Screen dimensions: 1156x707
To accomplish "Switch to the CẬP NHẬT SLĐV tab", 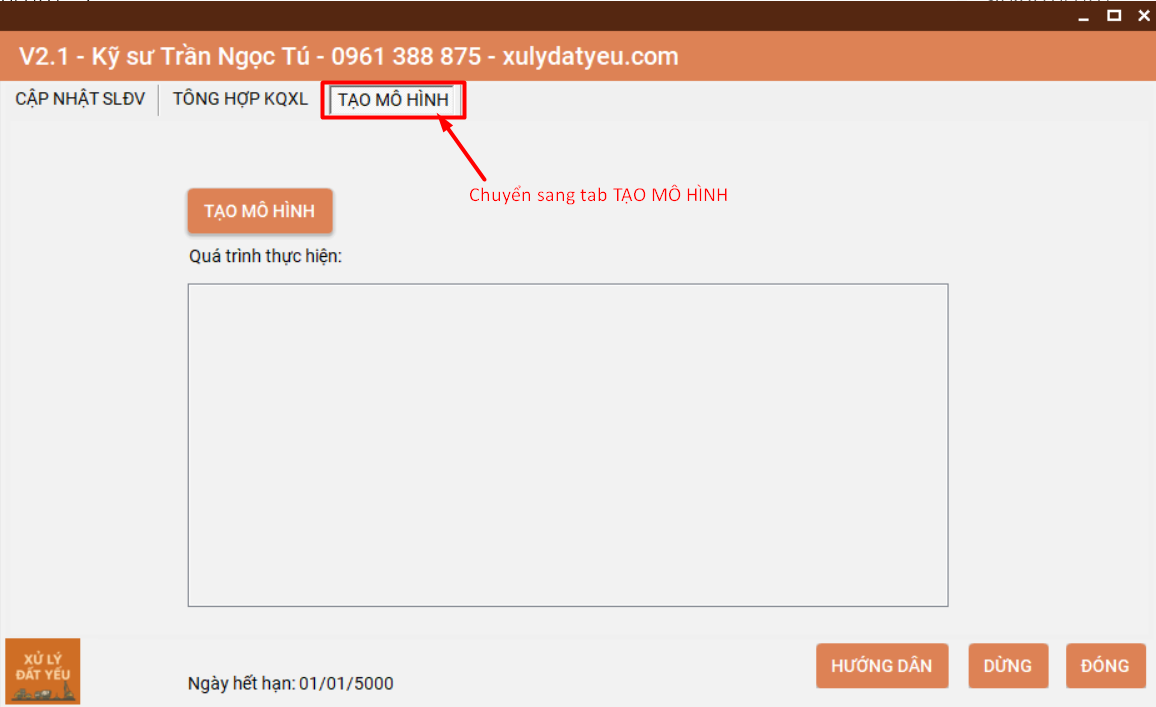I will 80,99.
